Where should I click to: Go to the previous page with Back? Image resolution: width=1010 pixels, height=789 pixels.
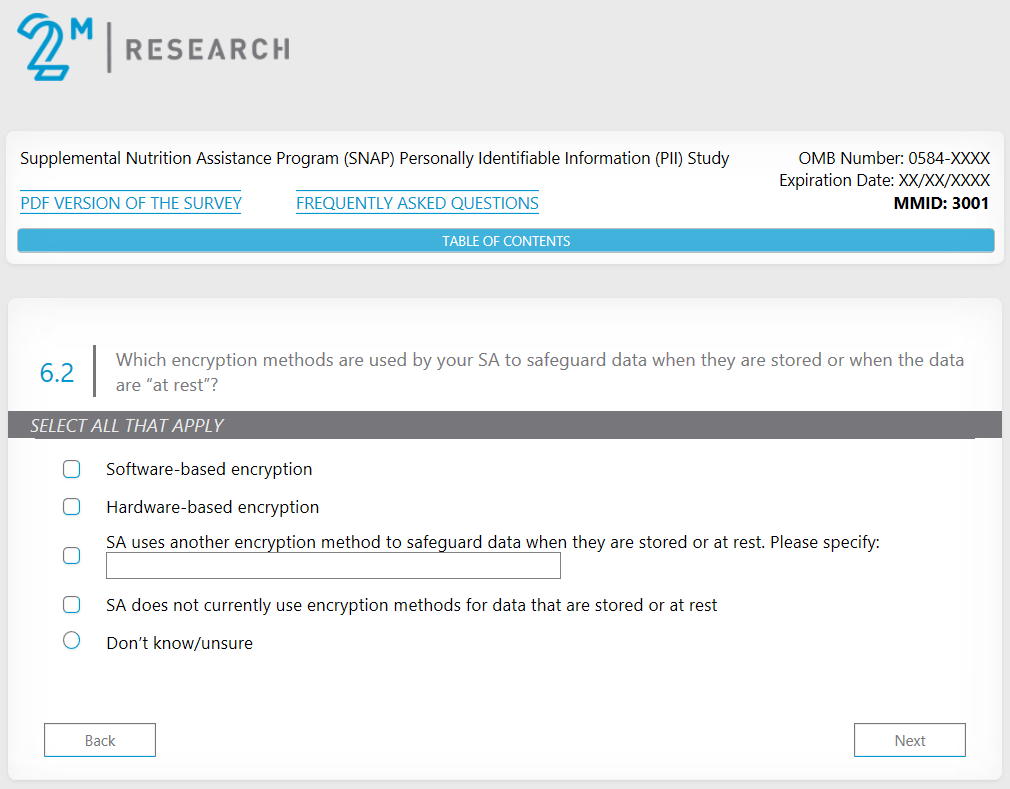100,740
